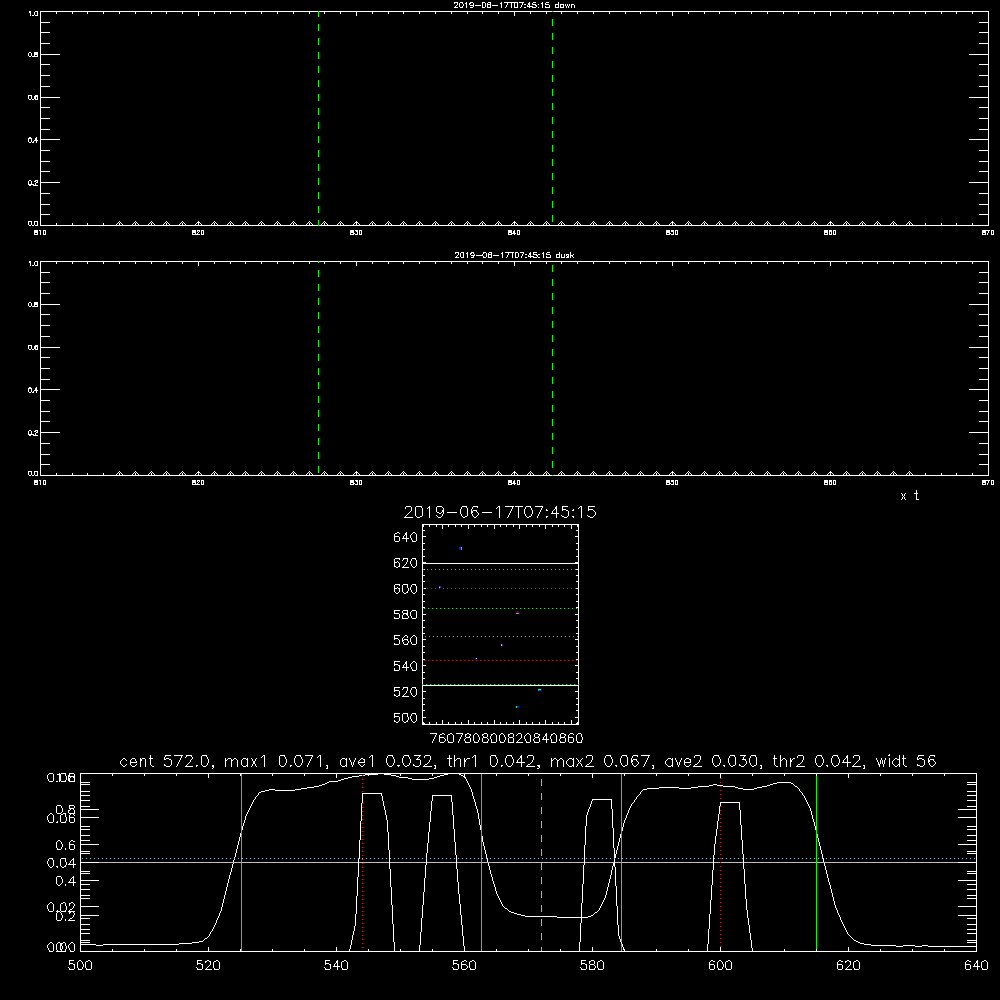The height and width of the screenshot is (1000, 1000).
Task: Click the red dotted marker at 600
Action: 721,863
